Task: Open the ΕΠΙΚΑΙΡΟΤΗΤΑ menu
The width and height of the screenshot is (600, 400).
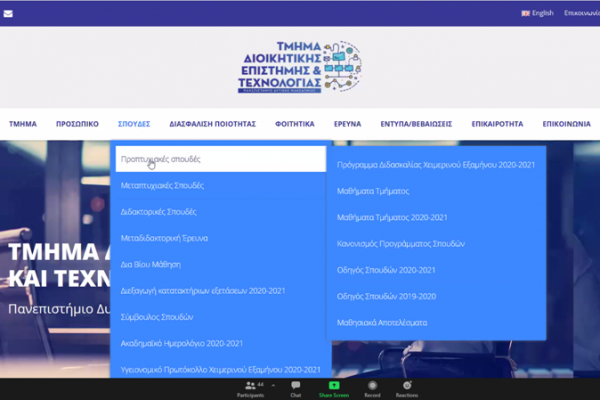Action: 497,124
